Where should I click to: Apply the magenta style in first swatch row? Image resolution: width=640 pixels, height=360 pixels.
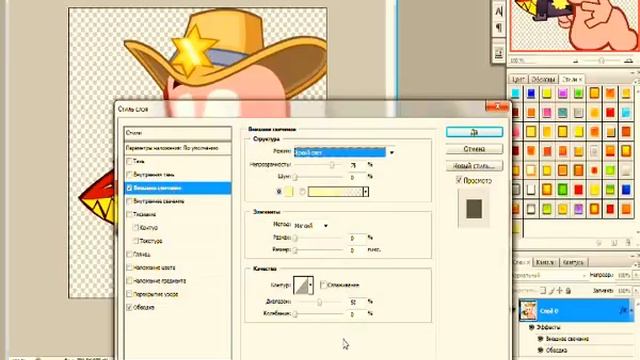click(x=563, y=93)
